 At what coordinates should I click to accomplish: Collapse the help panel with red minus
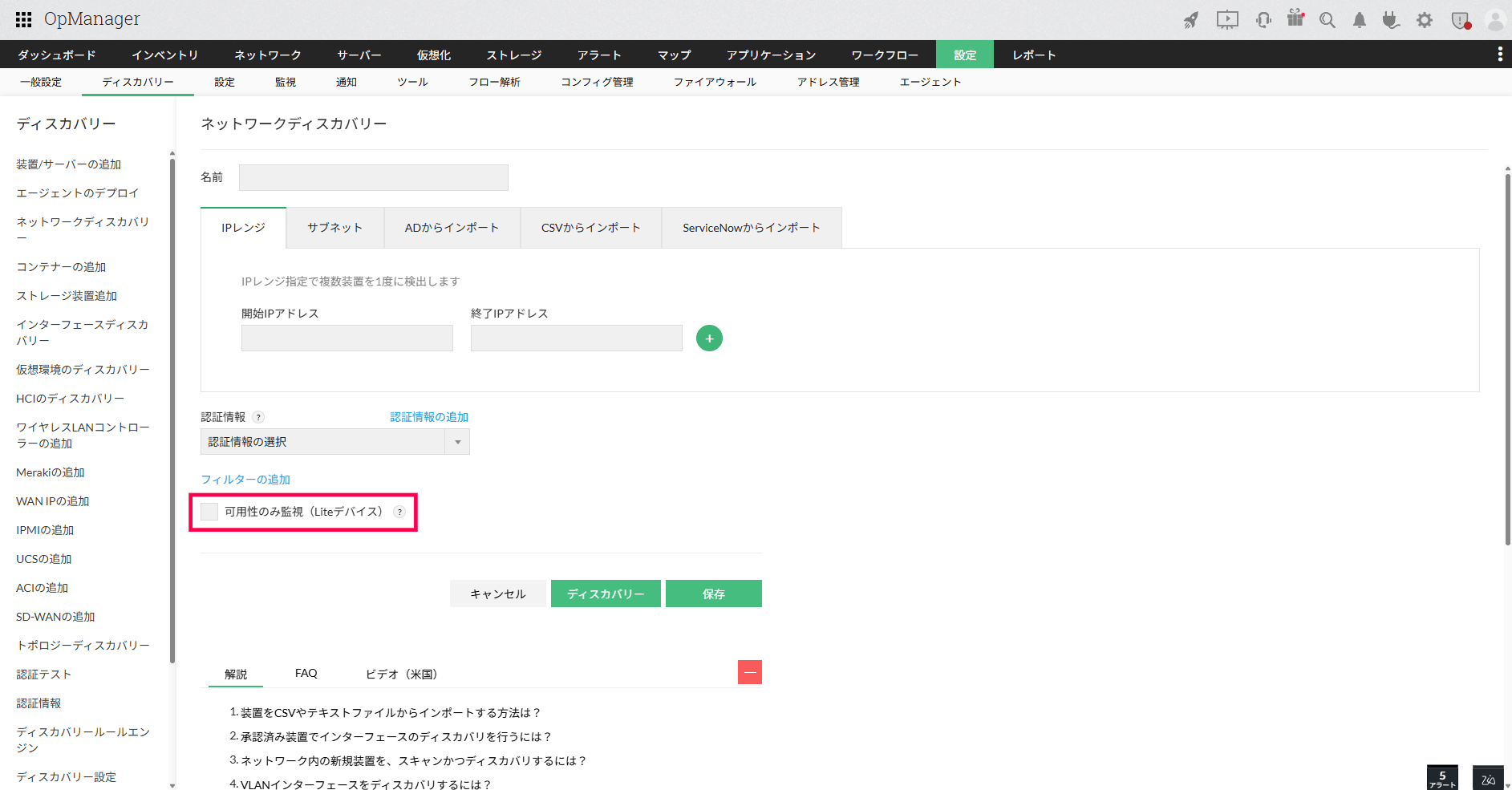[x=750, y=672]
